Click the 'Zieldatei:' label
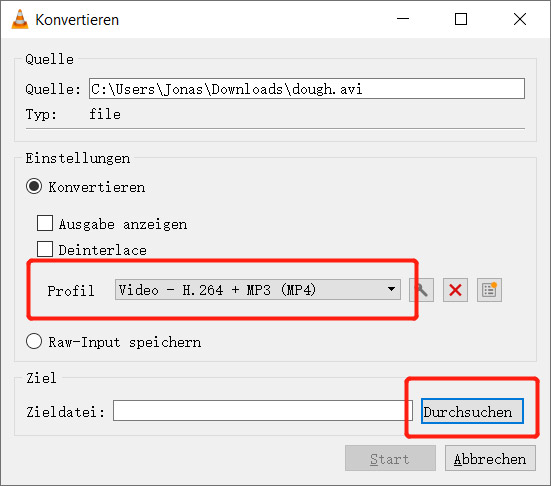551x486 pixels. pyautogui.click(x=65, y=412)
